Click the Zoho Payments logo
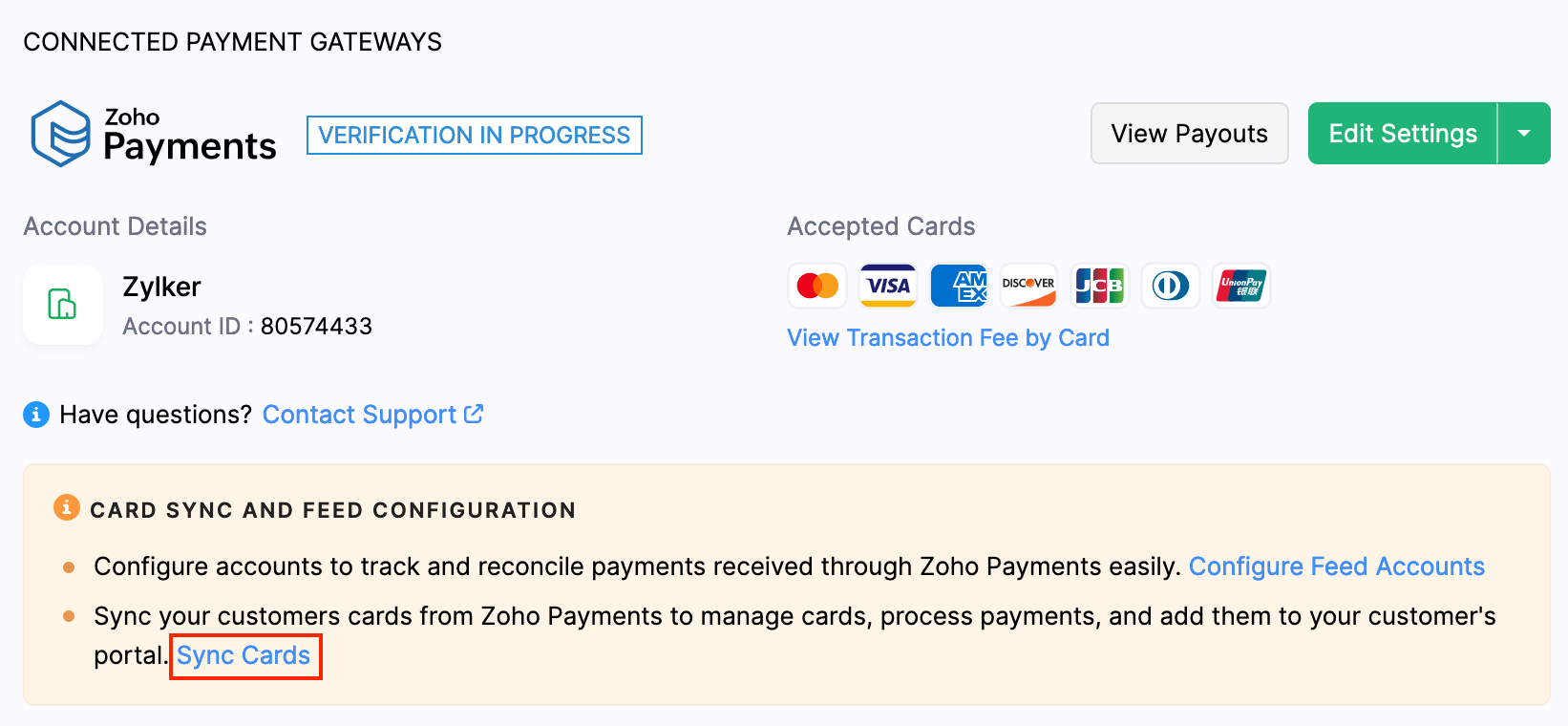Screen dimensions: 1568x726 point(153,134)
